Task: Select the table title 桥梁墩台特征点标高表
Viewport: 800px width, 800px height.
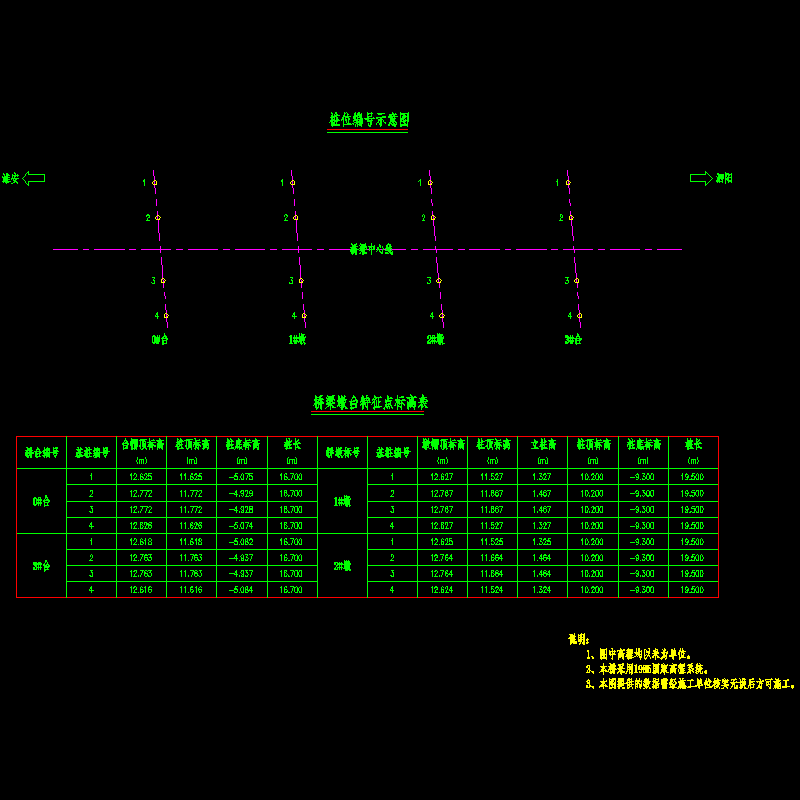Action: coord(370,403)
